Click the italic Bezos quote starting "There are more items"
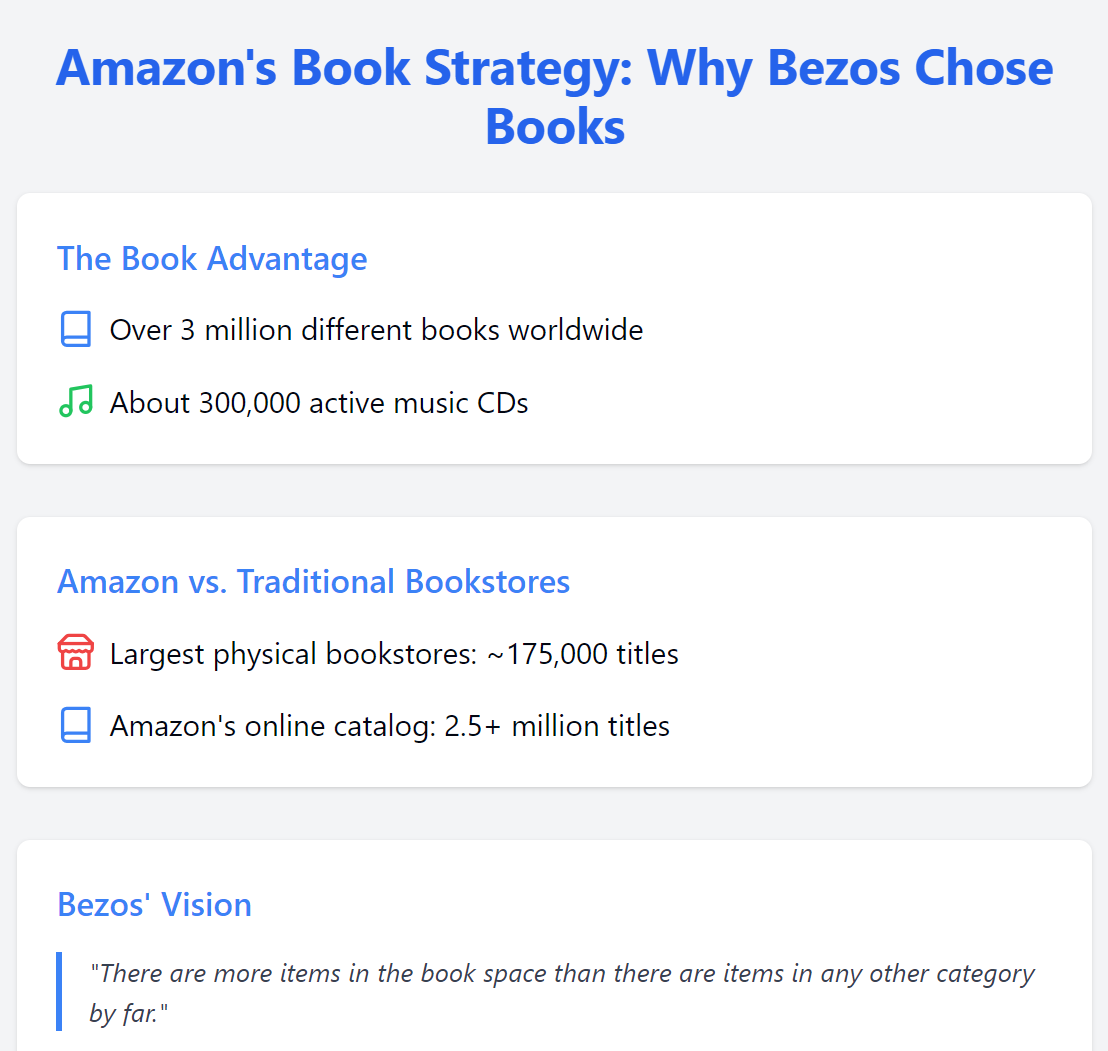Viewport: 1108px width, 1051px height. [x=561, y=974]
